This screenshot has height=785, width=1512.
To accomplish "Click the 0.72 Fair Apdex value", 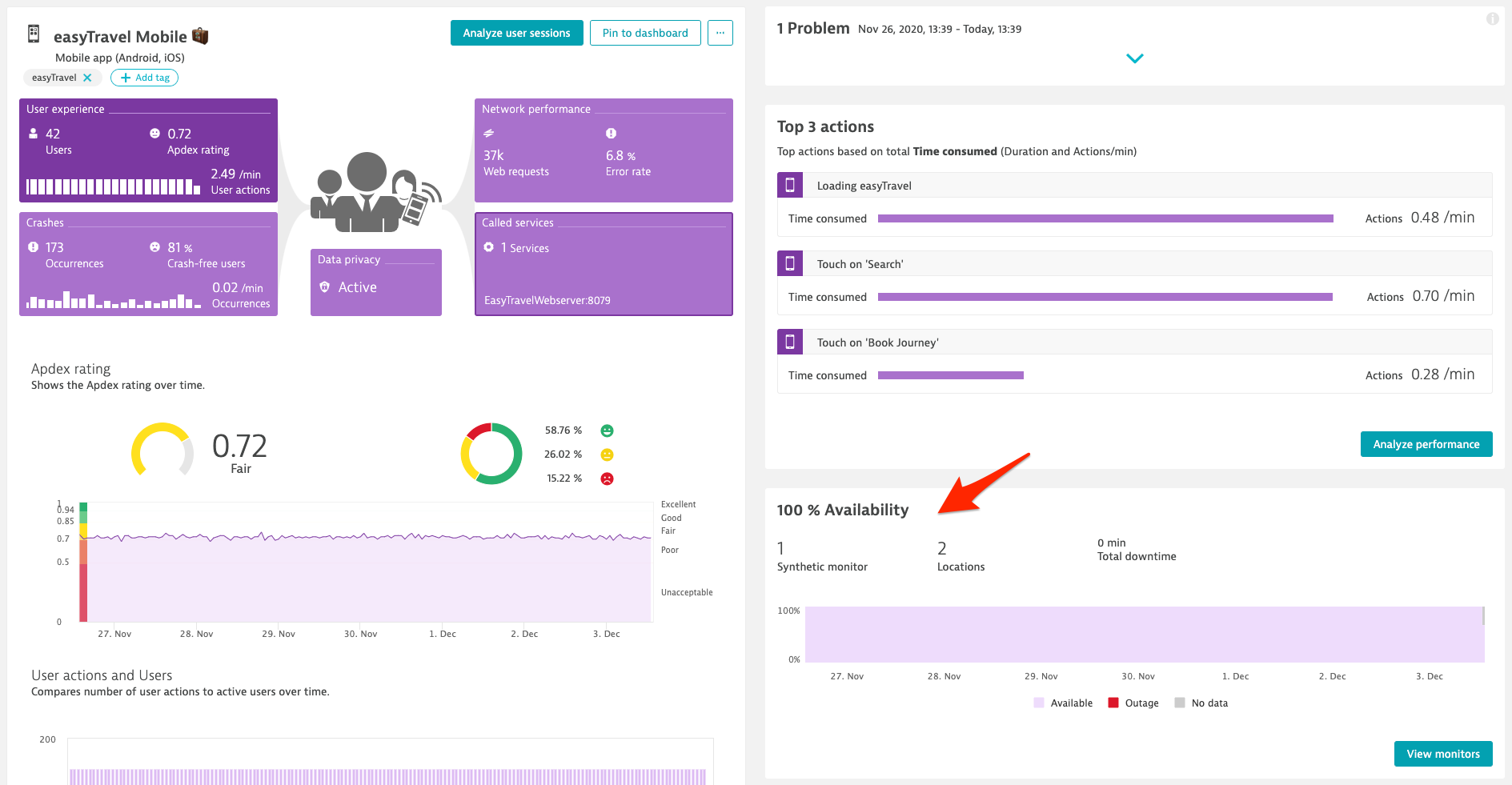I will [x=239, y=453].
